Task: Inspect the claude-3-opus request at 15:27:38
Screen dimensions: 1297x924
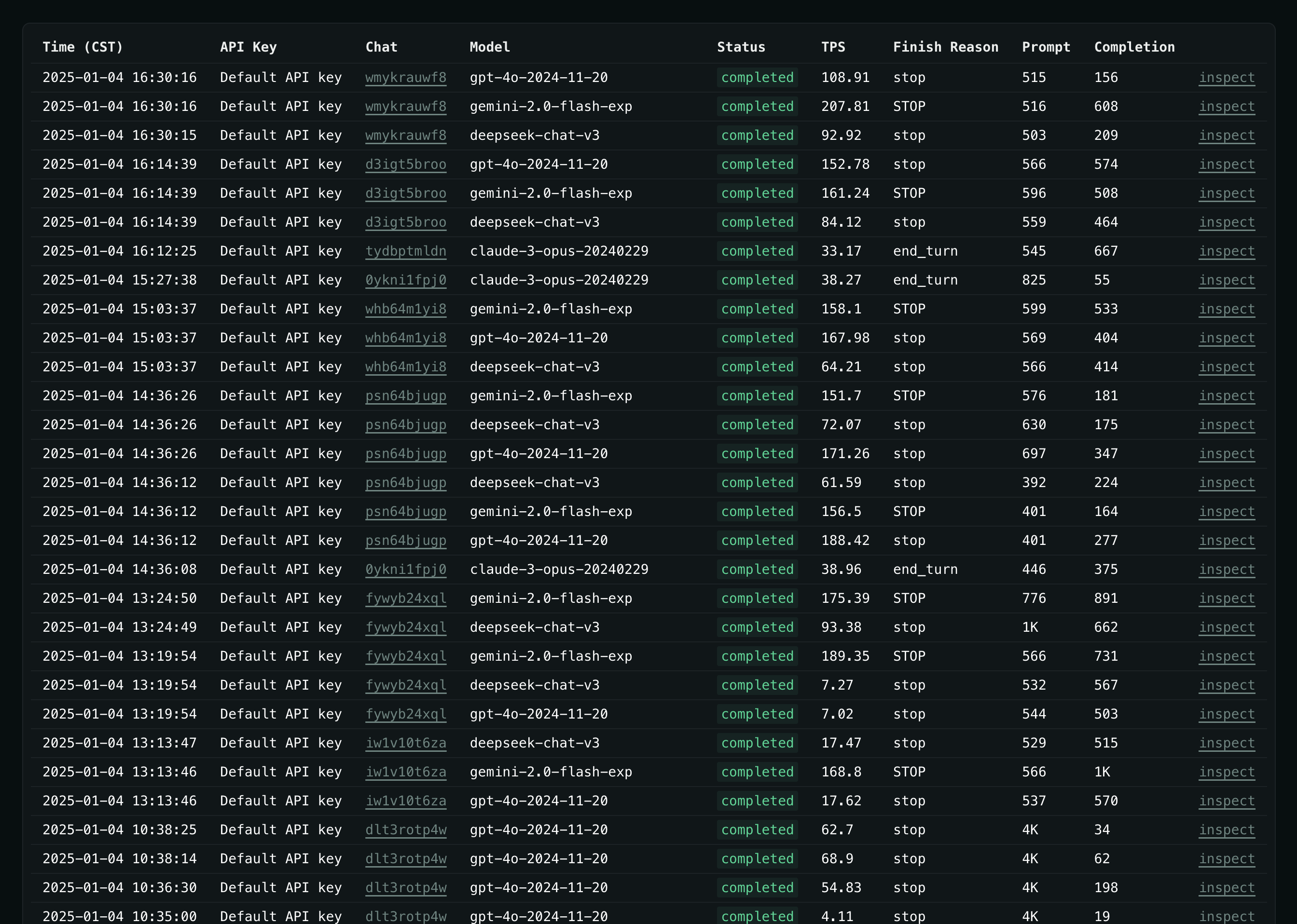Action: click(x=1227, y=280)
